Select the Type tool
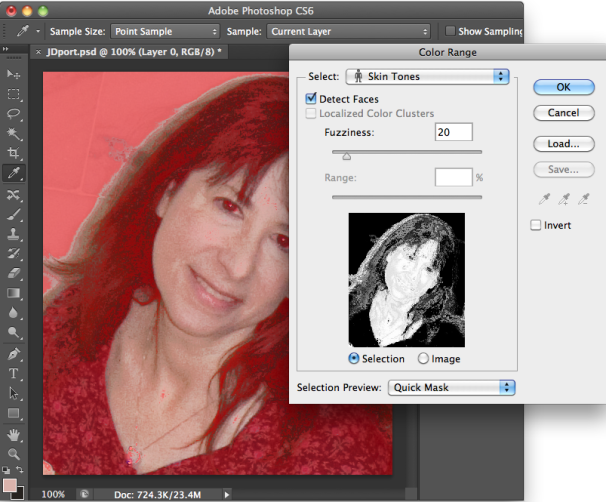This screenshot has height=502, width=606. click(14, 374)
